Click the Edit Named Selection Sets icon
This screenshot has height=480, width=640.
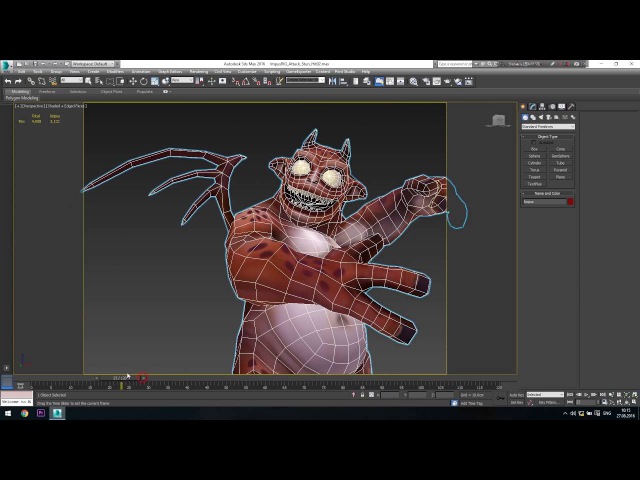click(x=279, y=82)
